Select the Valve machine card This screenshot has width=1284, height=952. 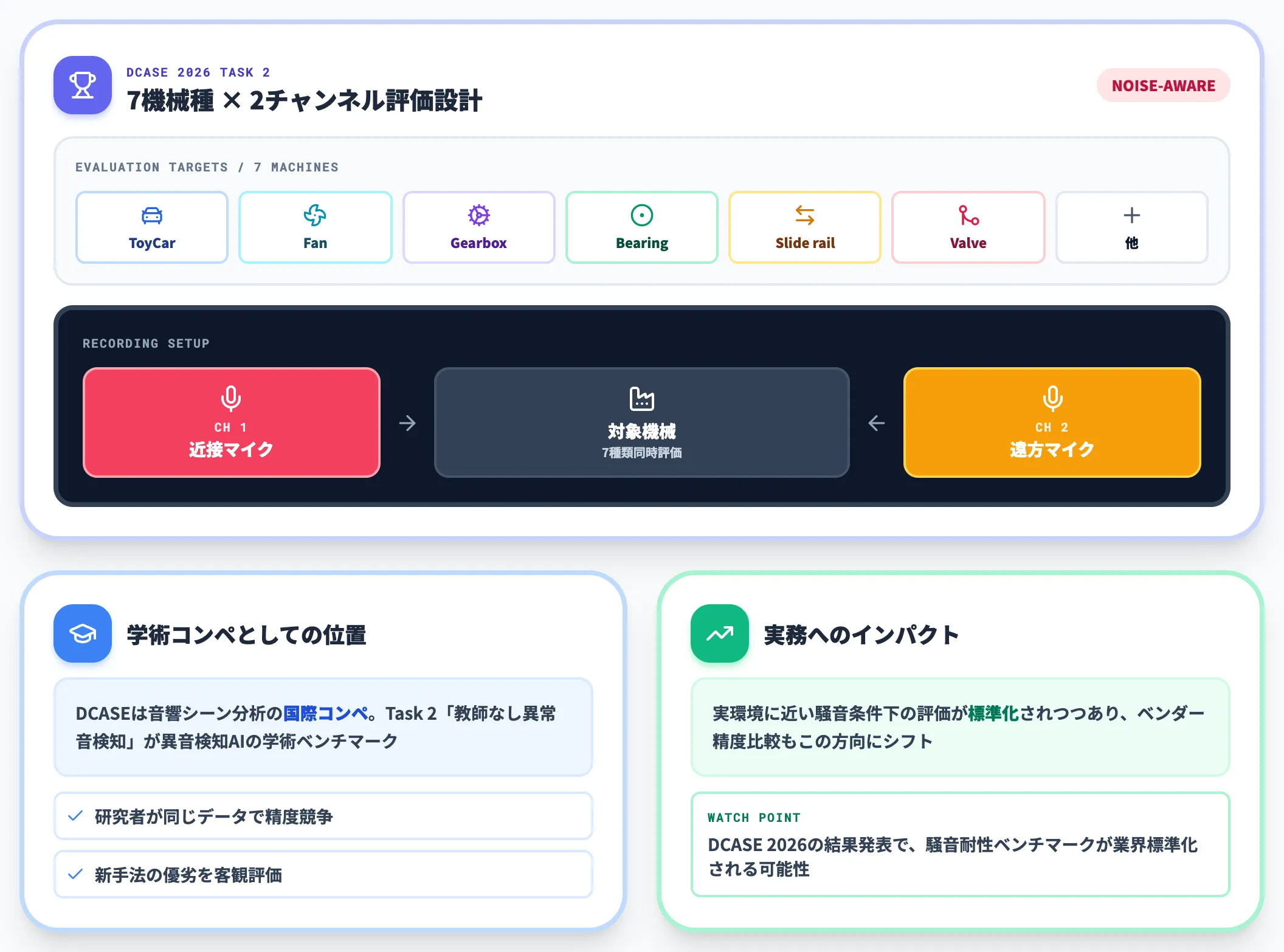(968, 227)
